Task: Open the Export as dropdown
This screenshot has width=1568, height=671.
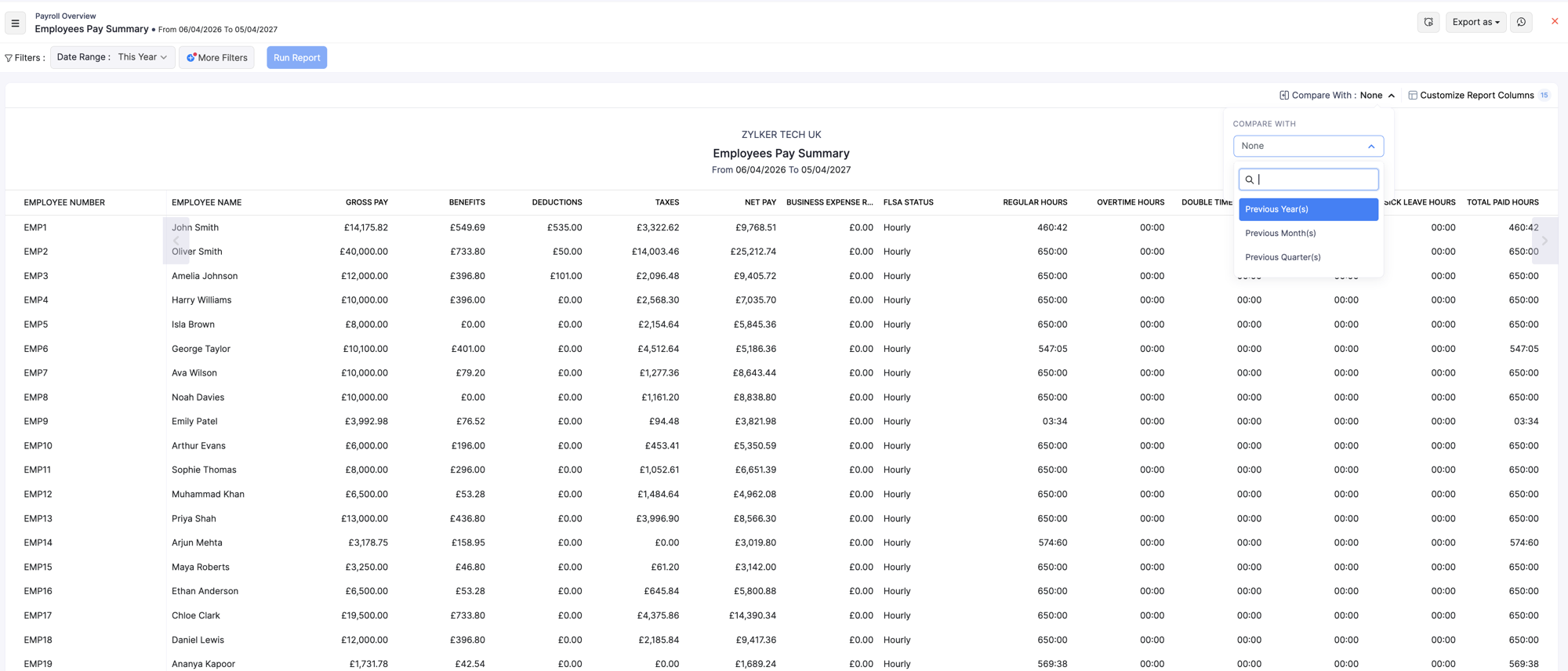Action: tap(1475, 22)
